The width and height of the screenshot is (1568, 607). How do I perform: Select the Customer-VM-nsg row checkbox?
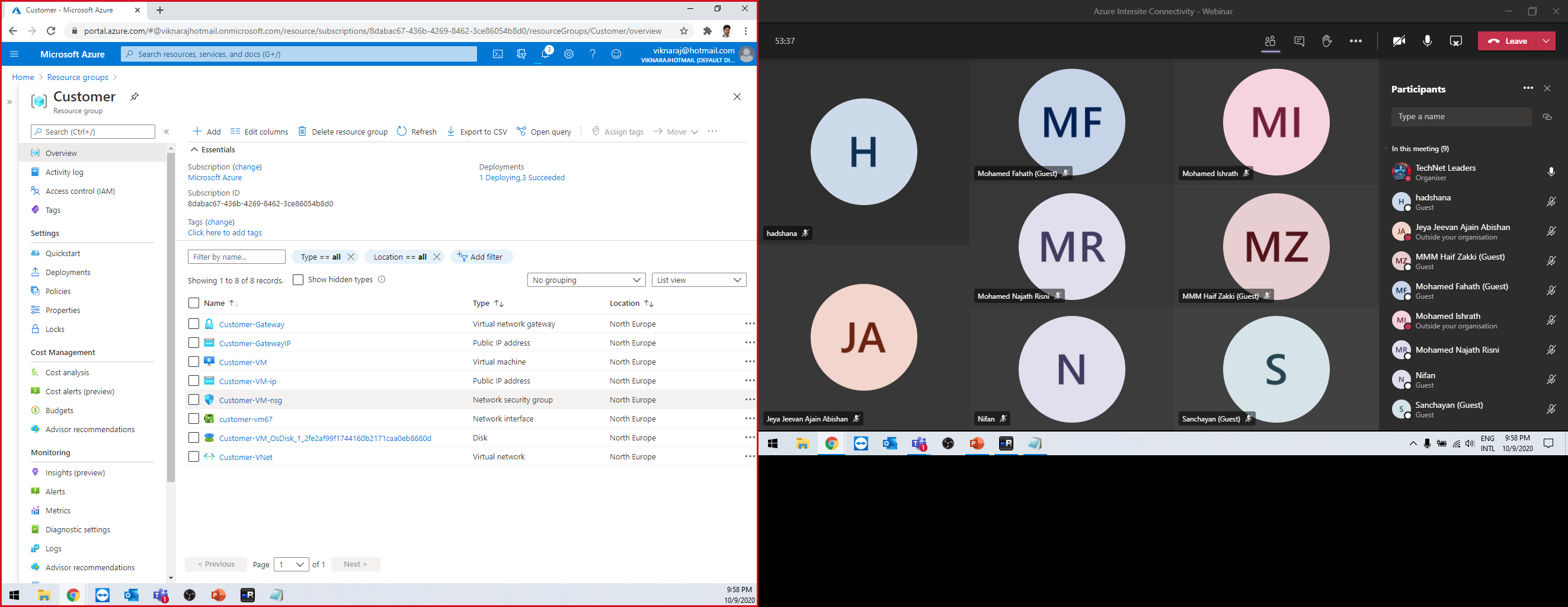coord(194,400)
